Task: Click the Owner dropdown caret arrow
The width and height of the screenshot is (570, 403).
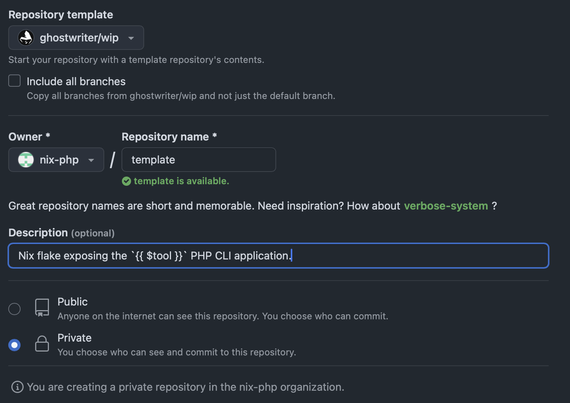Action: pos(91,160)
